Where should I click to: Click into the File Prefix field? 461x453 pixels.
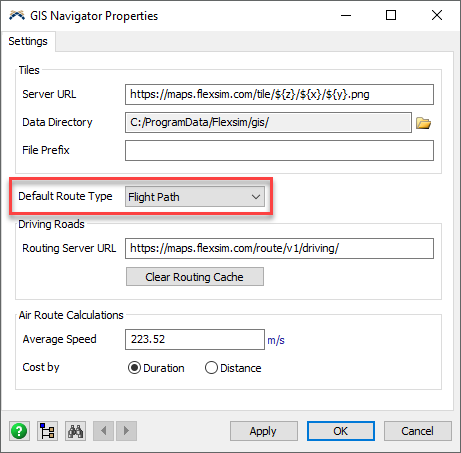click(279, 150)
